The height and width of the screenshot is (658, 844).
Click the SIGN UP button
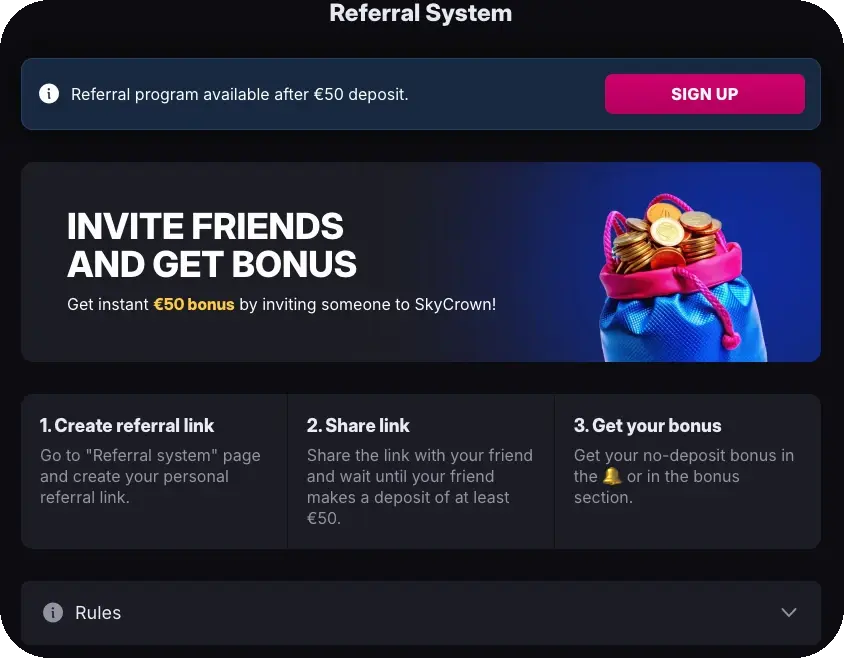click(x=704, y=93)
